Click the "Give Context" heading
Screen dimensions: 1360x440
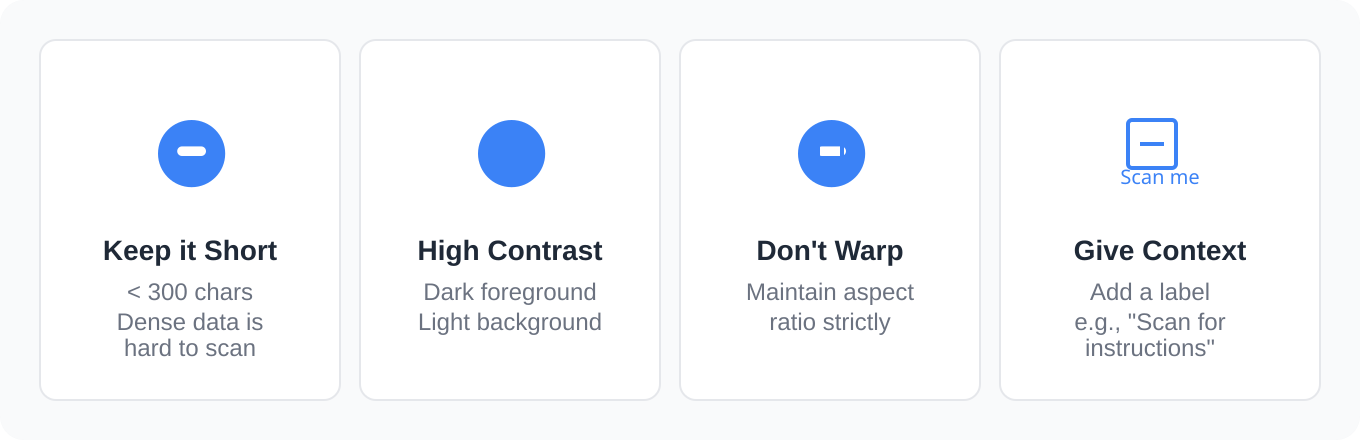[x=1160, y=250]
